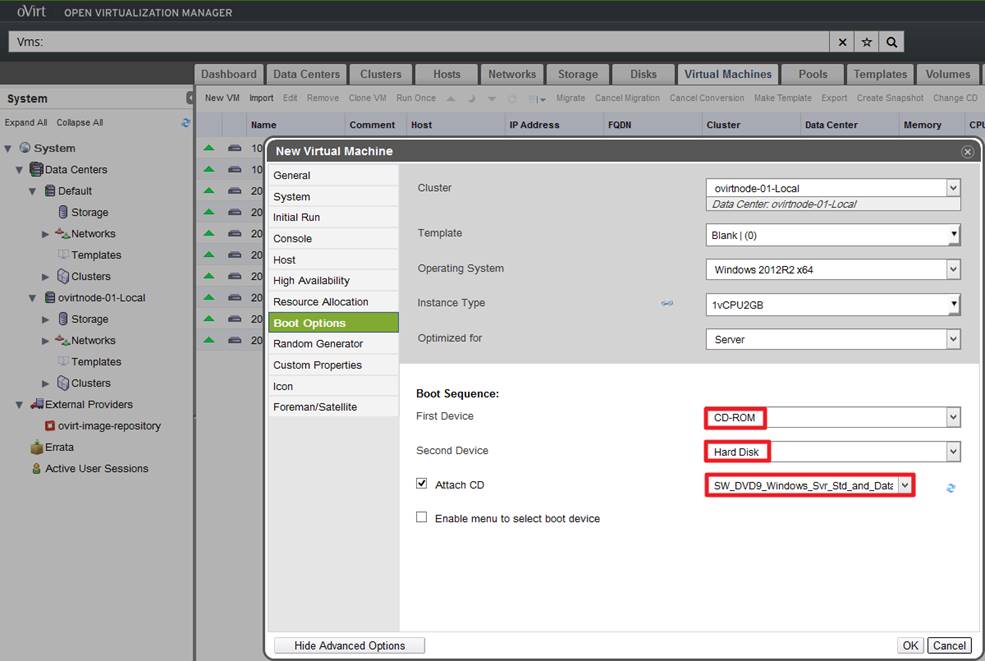
Task: Click the OK button
Action: 910,645
